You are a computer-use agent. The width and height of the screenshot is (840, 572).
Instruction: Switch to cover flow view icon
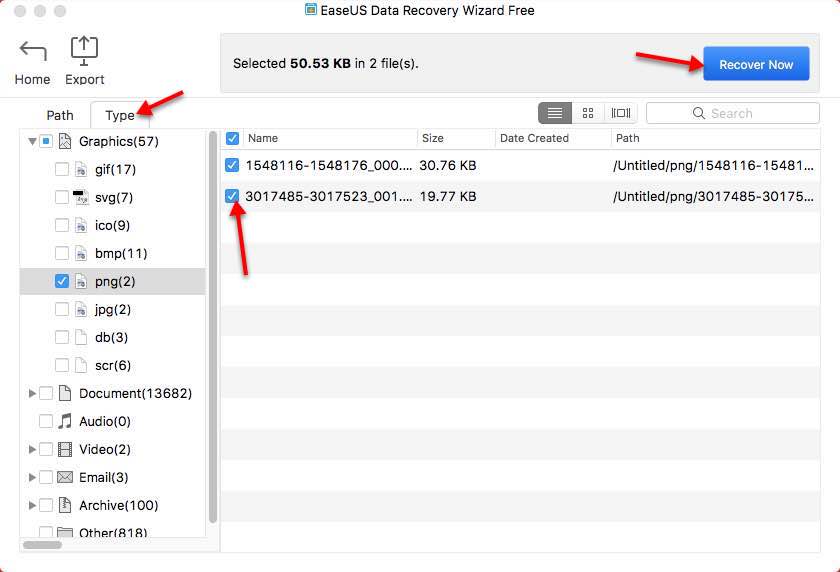tap(620, 113)
